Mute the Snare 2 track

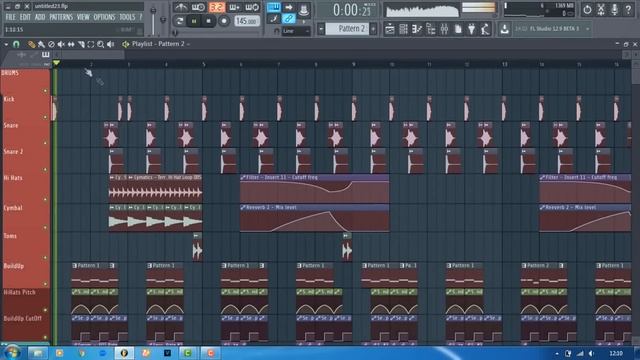45,169
